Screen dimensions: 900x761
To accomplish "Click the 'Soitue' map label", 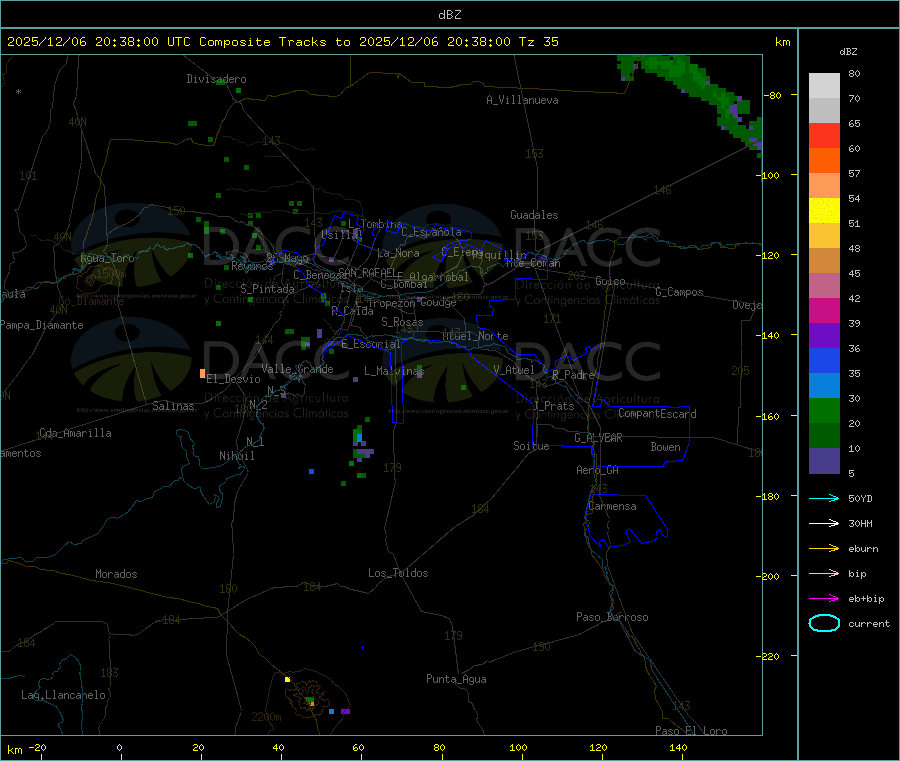I will click(531, 446).
